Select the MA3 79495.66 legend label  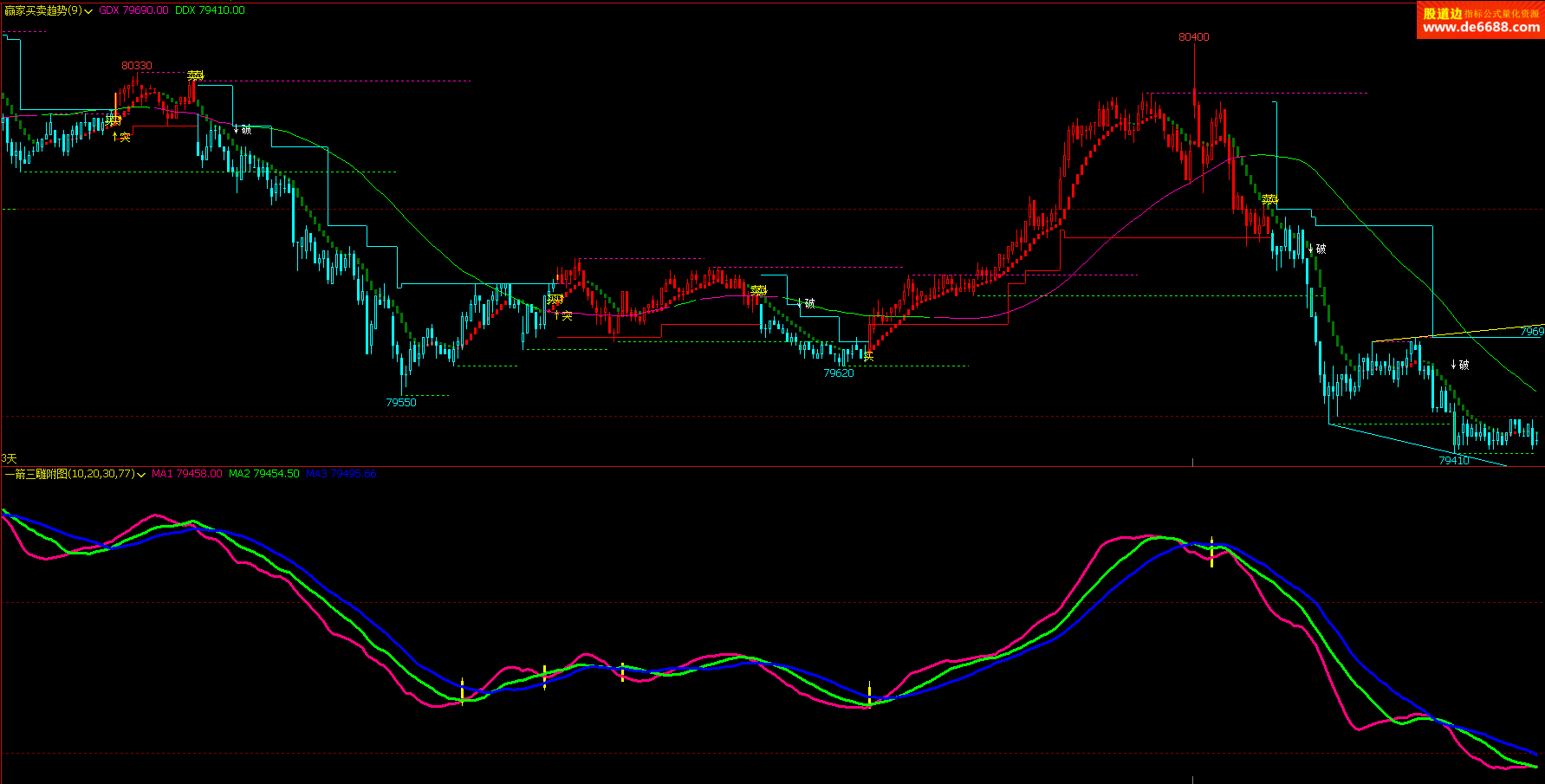point(341,474)
